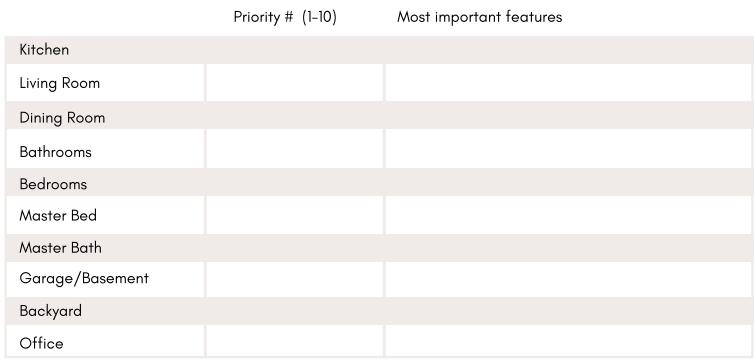Viewport: 756px width, 360px height.
Task: Click the Office priority number cell
Action: (295, 341)
